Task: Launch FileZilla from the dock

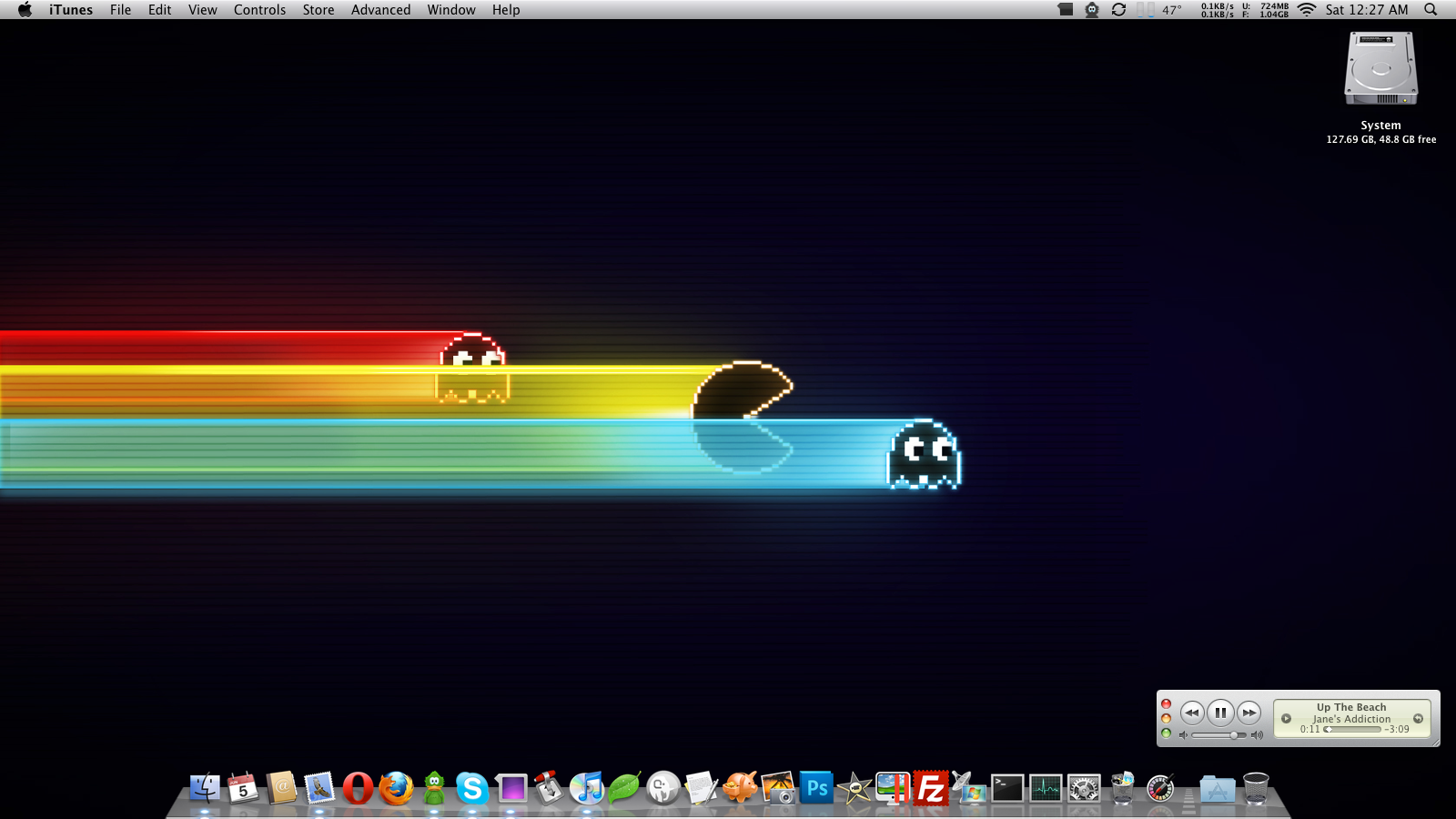Action: pos(931,788)
